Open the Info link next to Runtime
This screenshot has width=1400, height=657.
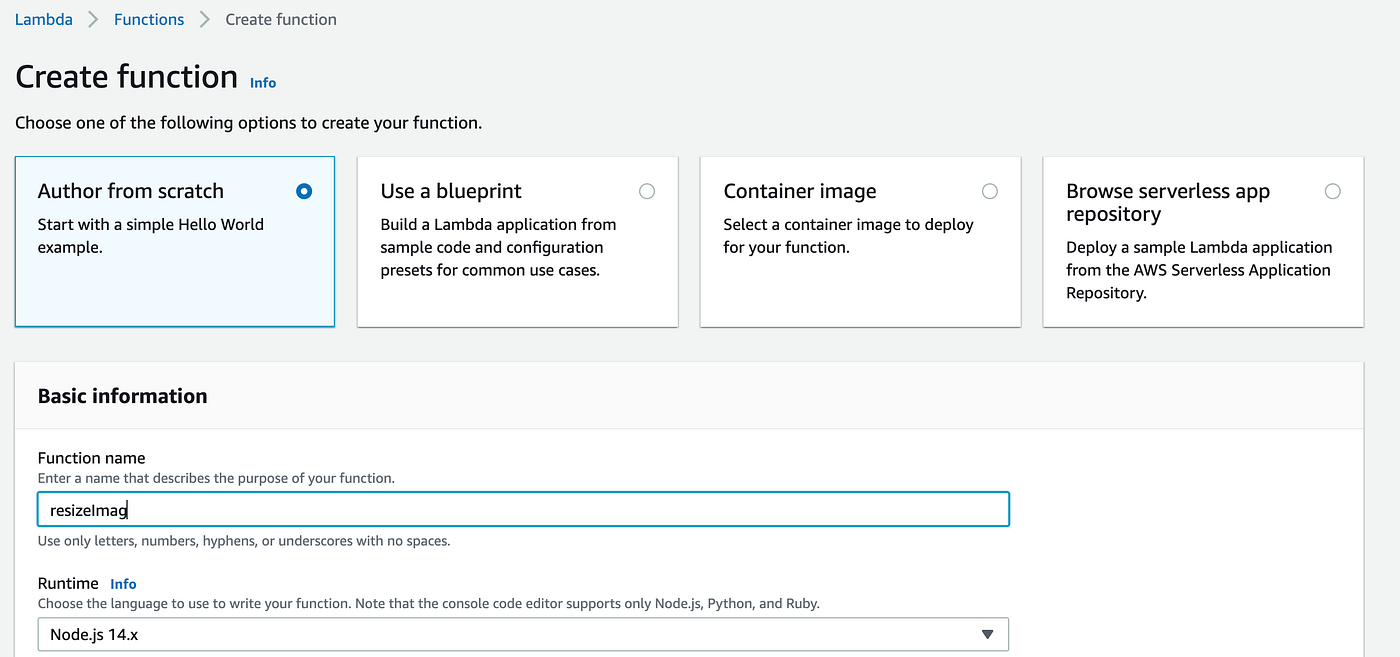[x=123, y=584]
